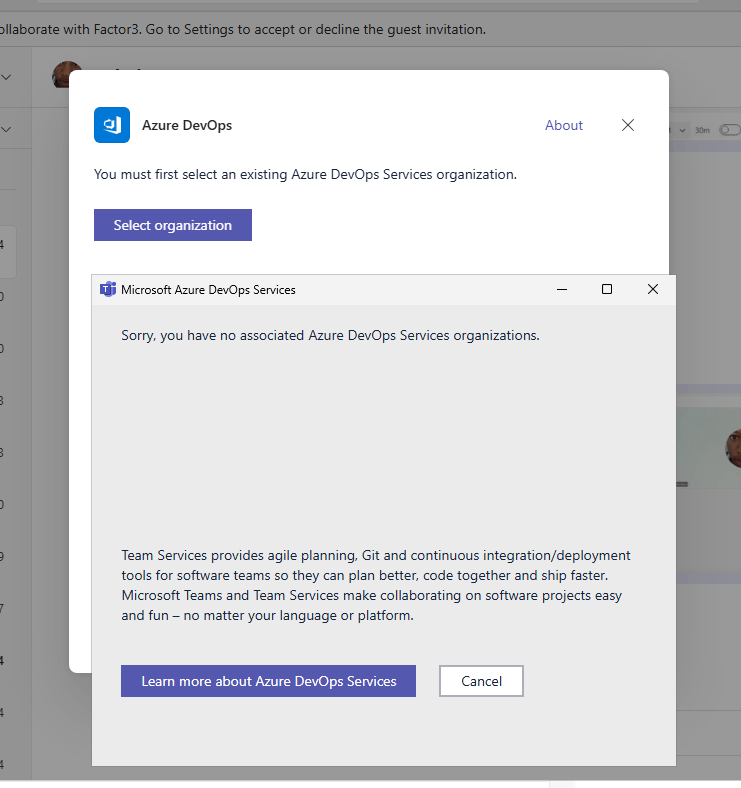Maximize the Microsoft Azure DevOps Services window
The width and height of the screenshot is (741, 788).
coord(607,289)
